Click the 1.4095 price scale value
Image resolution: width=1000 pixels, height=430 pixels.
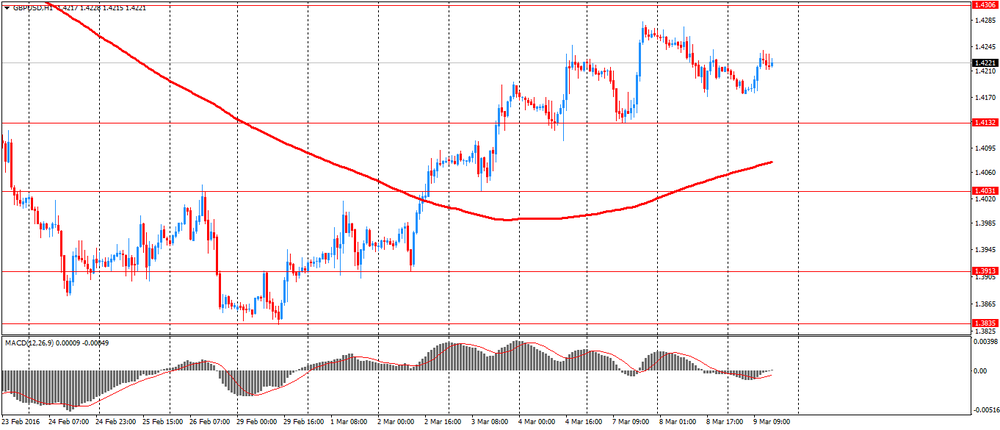tap(986, 149)
